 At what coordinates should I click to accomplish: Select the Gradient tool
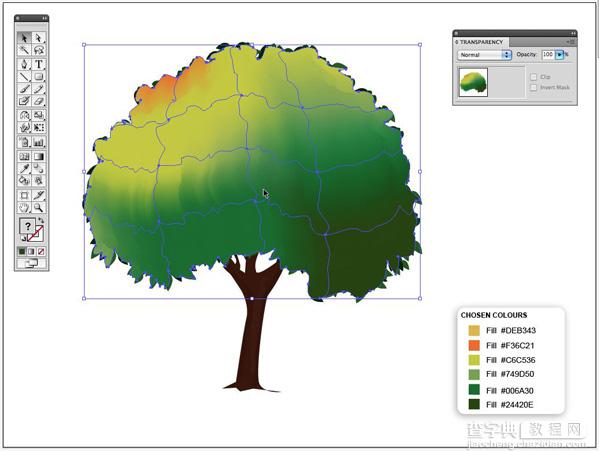(x=39, y=156)
